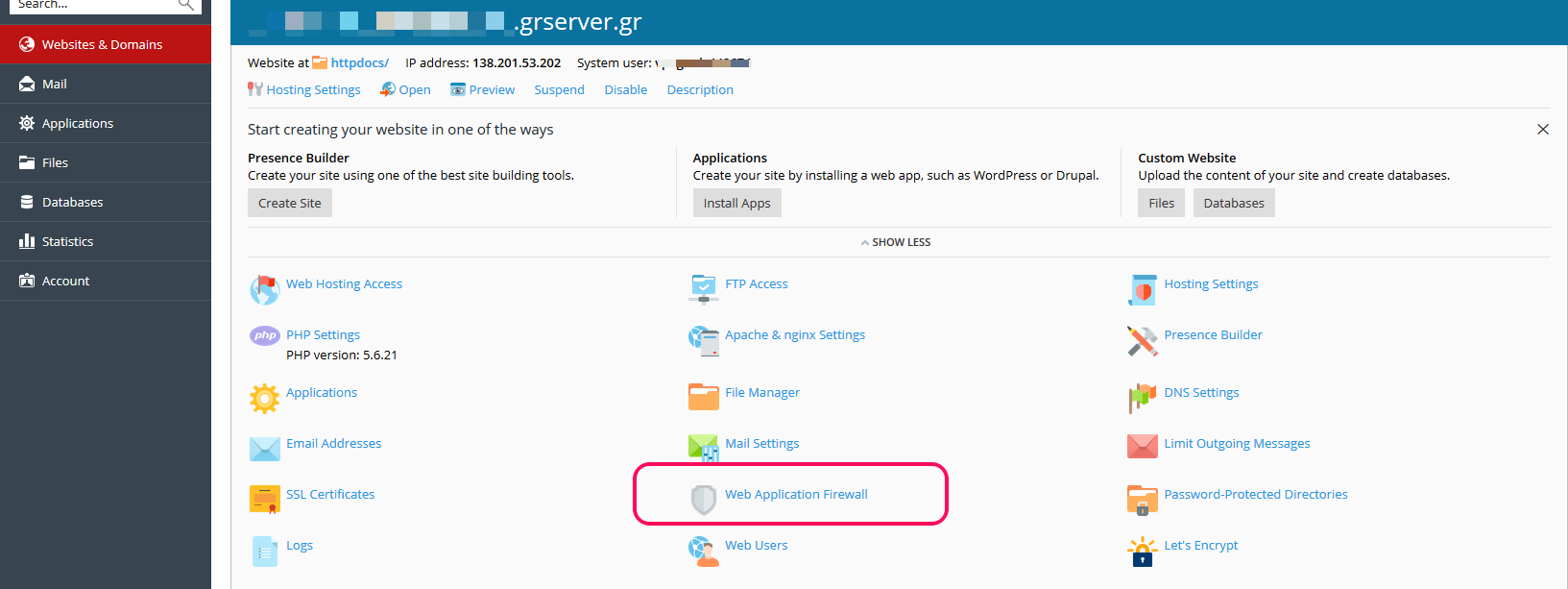Viewport: 1568px width, 589px height.
Task: Click the .grserver.gr domain title
Action: pos(578,21)
